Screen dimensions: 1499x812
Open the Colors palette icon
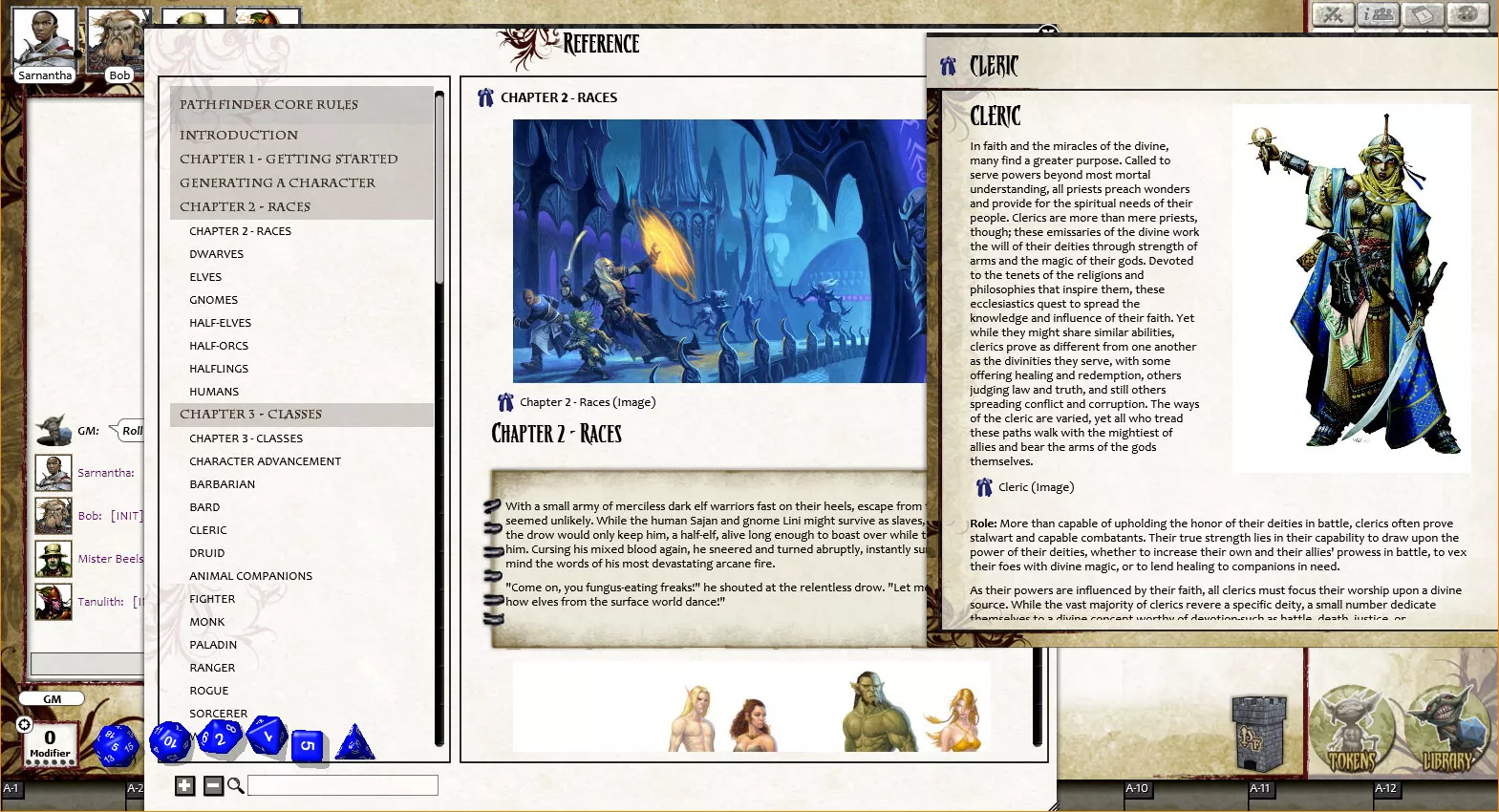pyautogui.click(x=1467, y=14)
